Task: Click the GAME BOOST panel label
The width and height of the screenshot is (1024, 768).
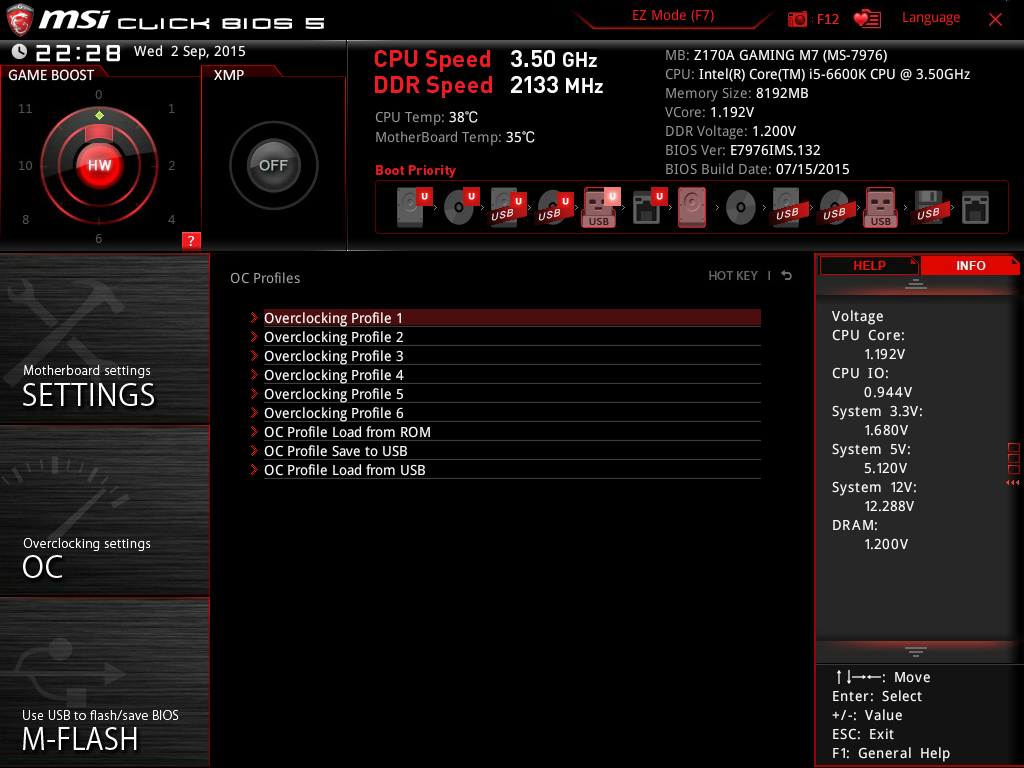Action: (51, 75)
